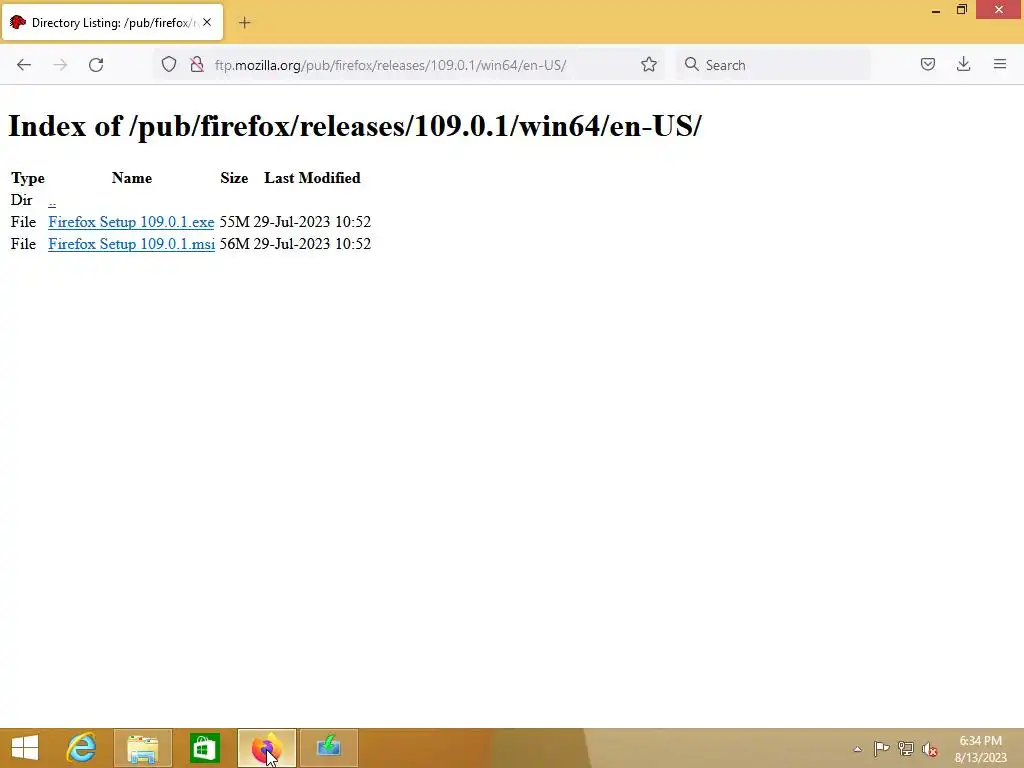
Task: Click the 55M size value
Action: pos(234,222)
